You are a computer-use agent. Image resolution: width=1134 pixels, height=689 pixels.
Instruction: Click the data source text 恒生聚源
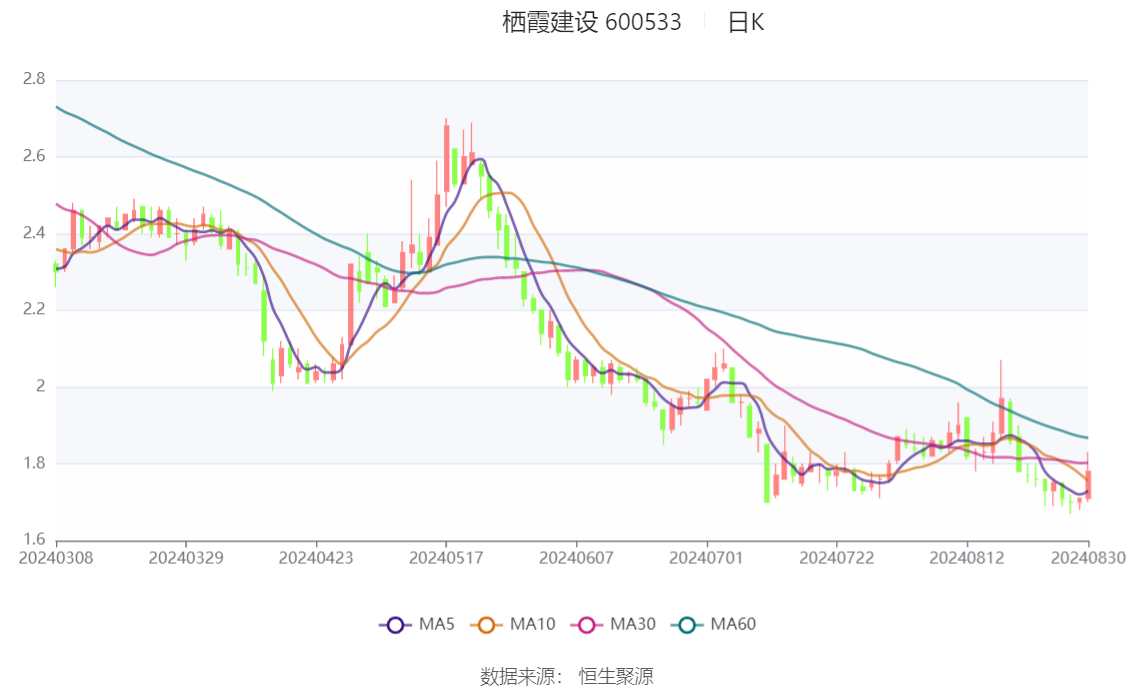[616, 677]
